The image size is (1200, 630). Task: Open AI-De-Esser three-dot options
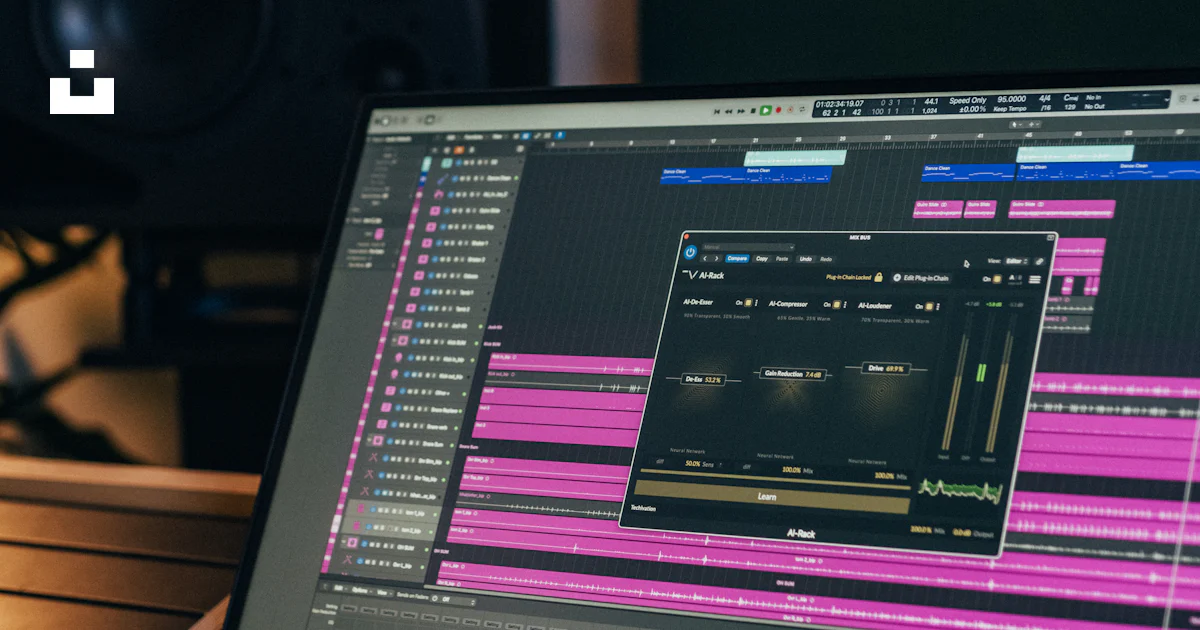tap(756, 303)
